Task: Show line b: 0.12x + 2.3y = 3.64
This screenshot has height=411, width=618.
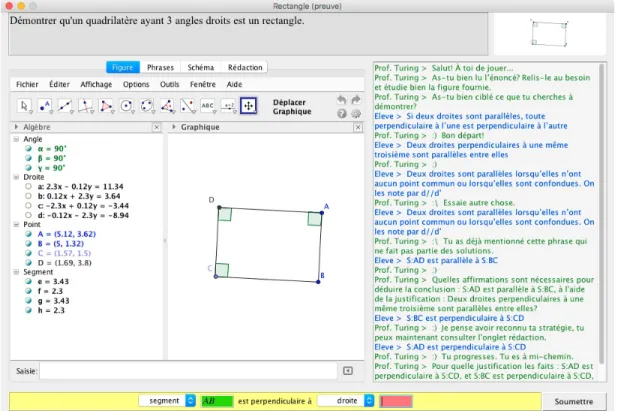Action: 28,196
